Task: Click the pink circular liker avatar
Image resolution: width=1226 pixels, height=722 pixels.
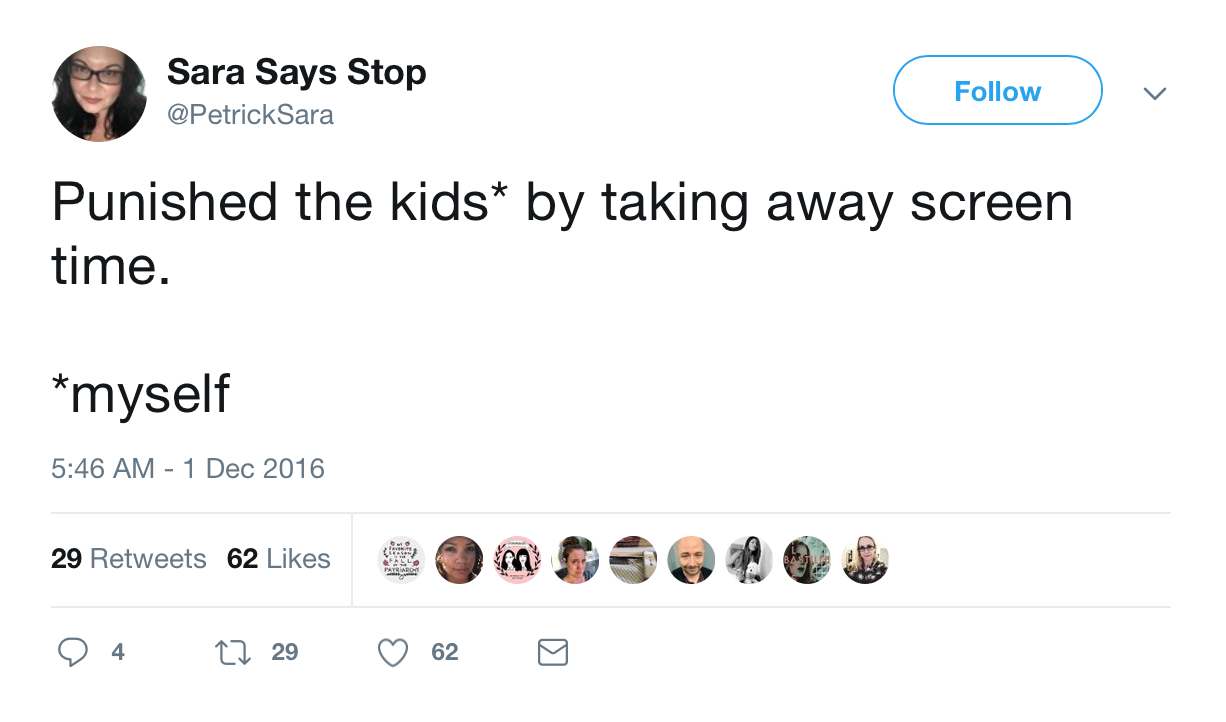Action: click(517, 560)
